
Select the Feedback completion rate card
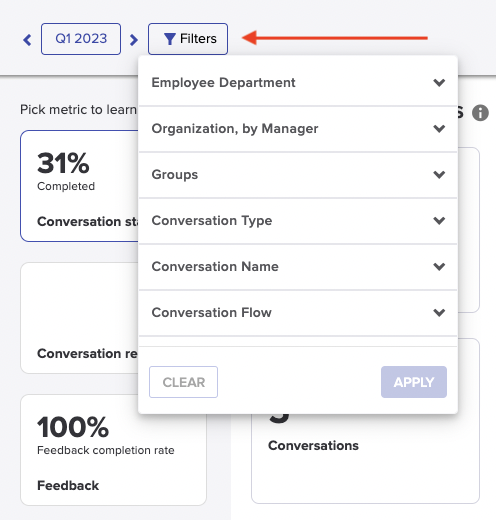click(113, 450)
